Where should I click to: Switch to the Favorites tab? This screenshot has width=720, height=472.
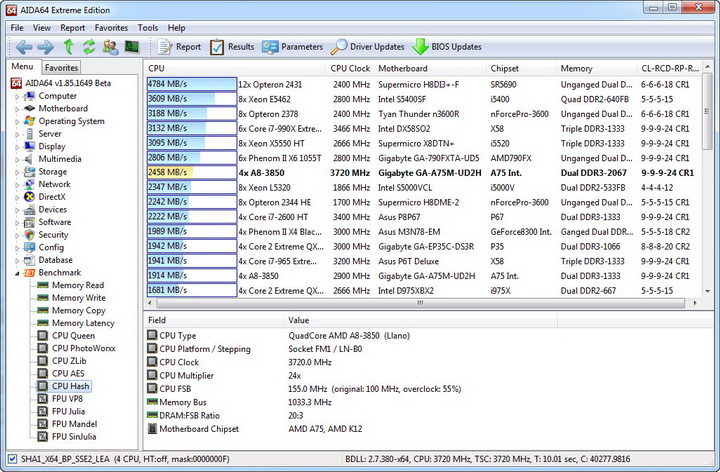click(x=61, y=67)
